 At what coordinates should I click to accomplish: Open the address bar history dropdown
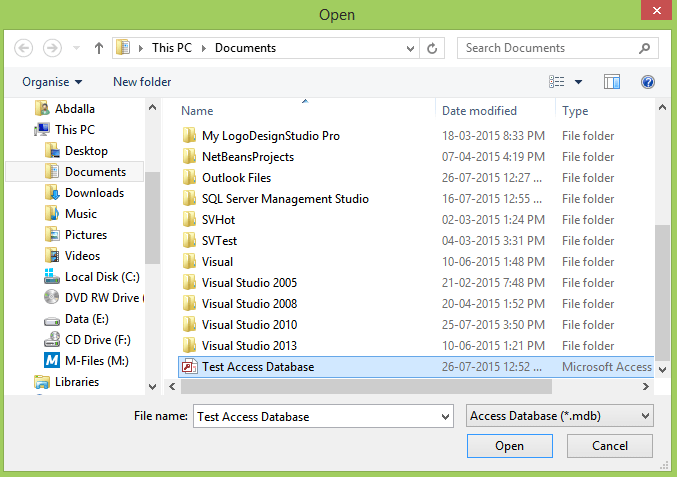tap(410, 48)
